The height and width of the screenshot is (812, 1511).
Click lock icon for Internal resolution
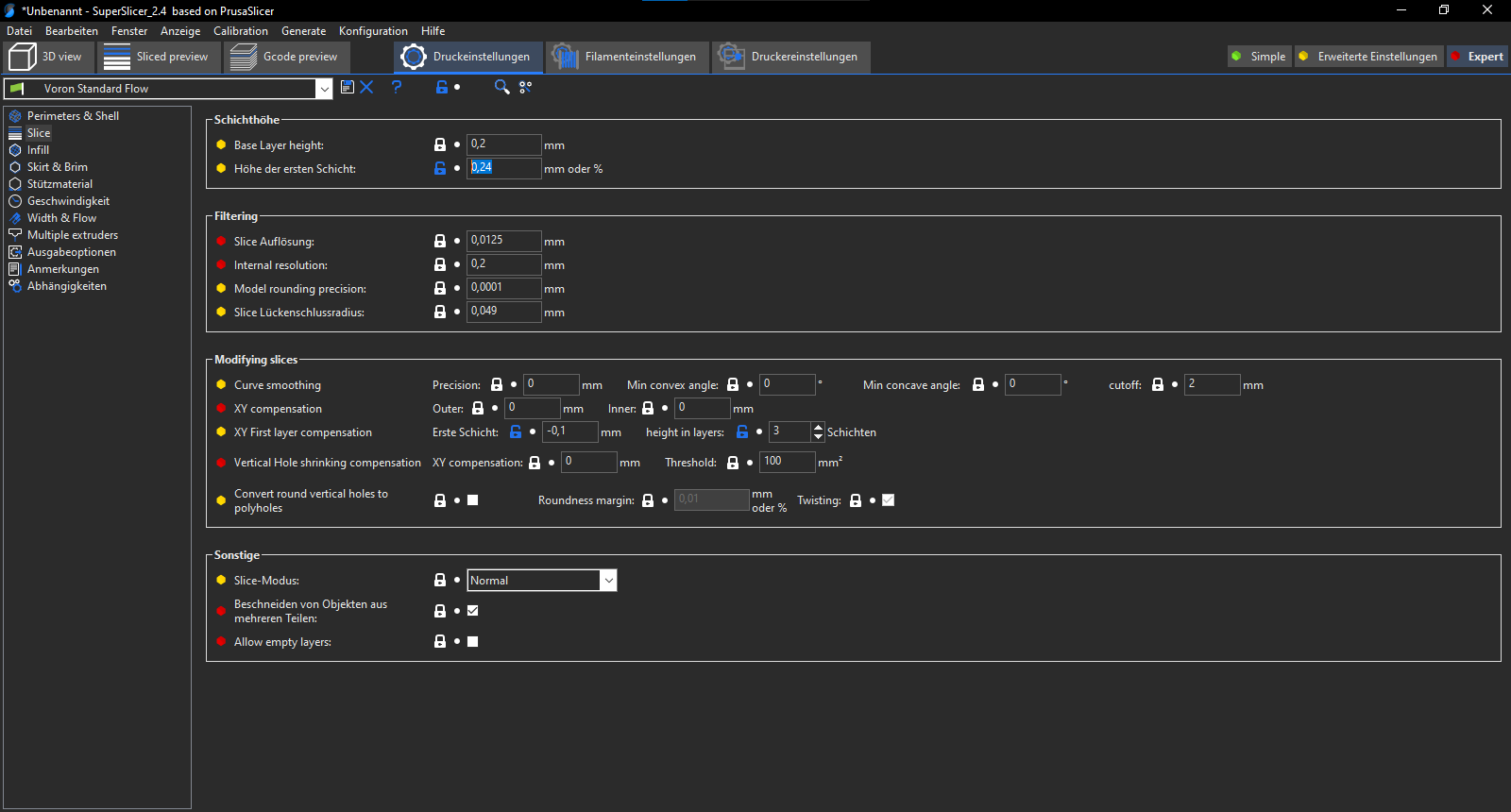point(440,264)
